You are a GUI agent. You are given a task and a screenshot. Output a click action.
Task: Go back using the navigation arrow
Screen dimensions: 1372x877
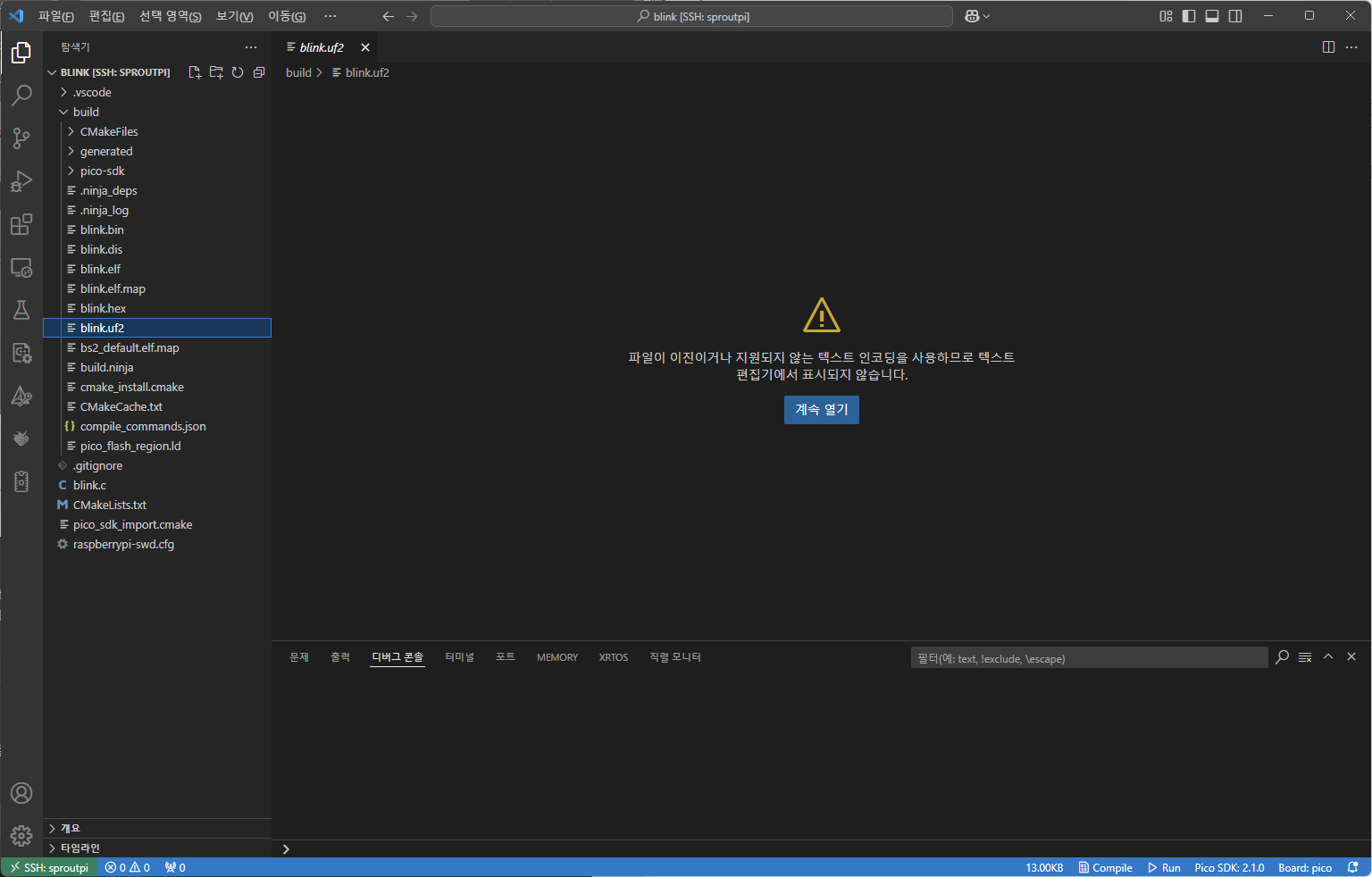[x=388, y=16]
